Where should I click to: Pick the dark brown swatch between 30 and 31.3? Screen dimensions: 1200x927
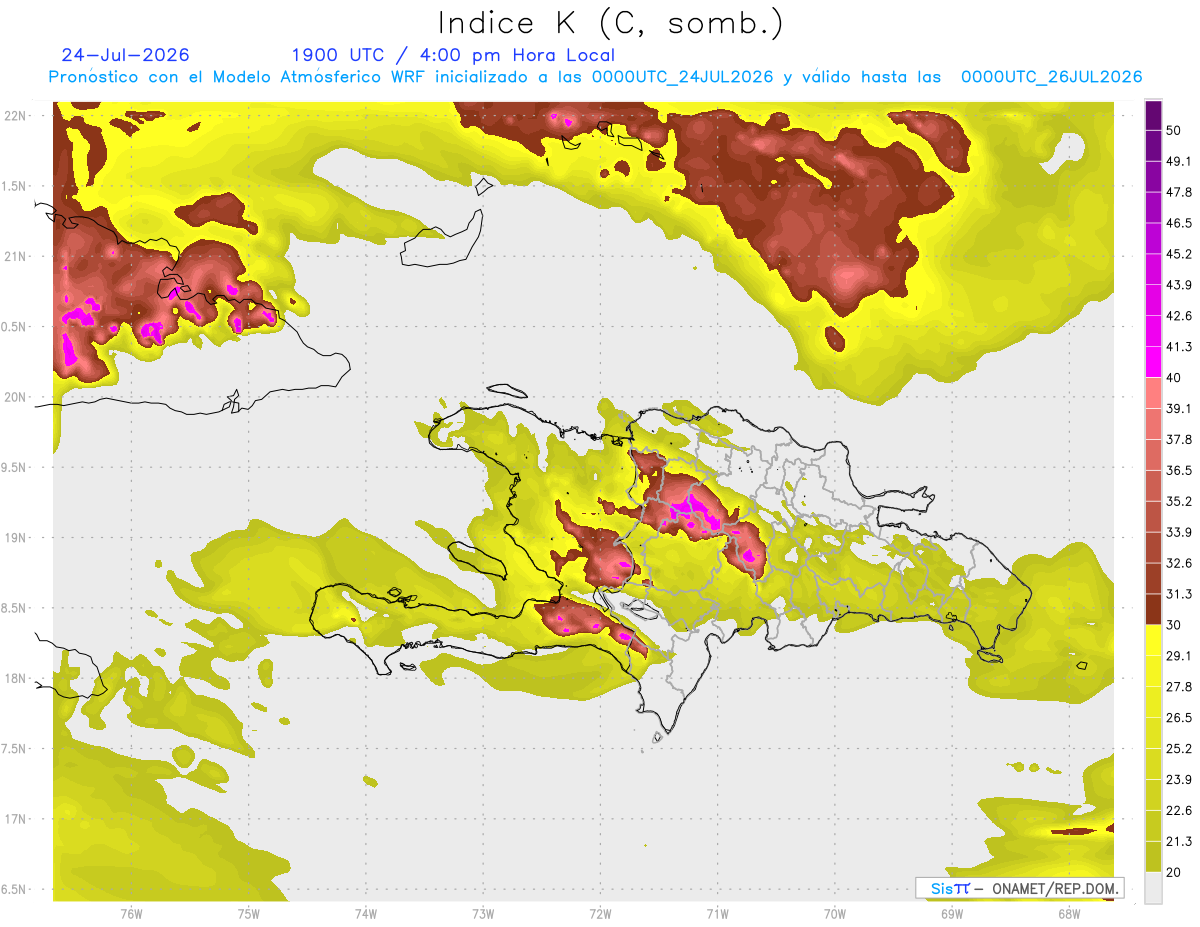(x=1153, y=609)
